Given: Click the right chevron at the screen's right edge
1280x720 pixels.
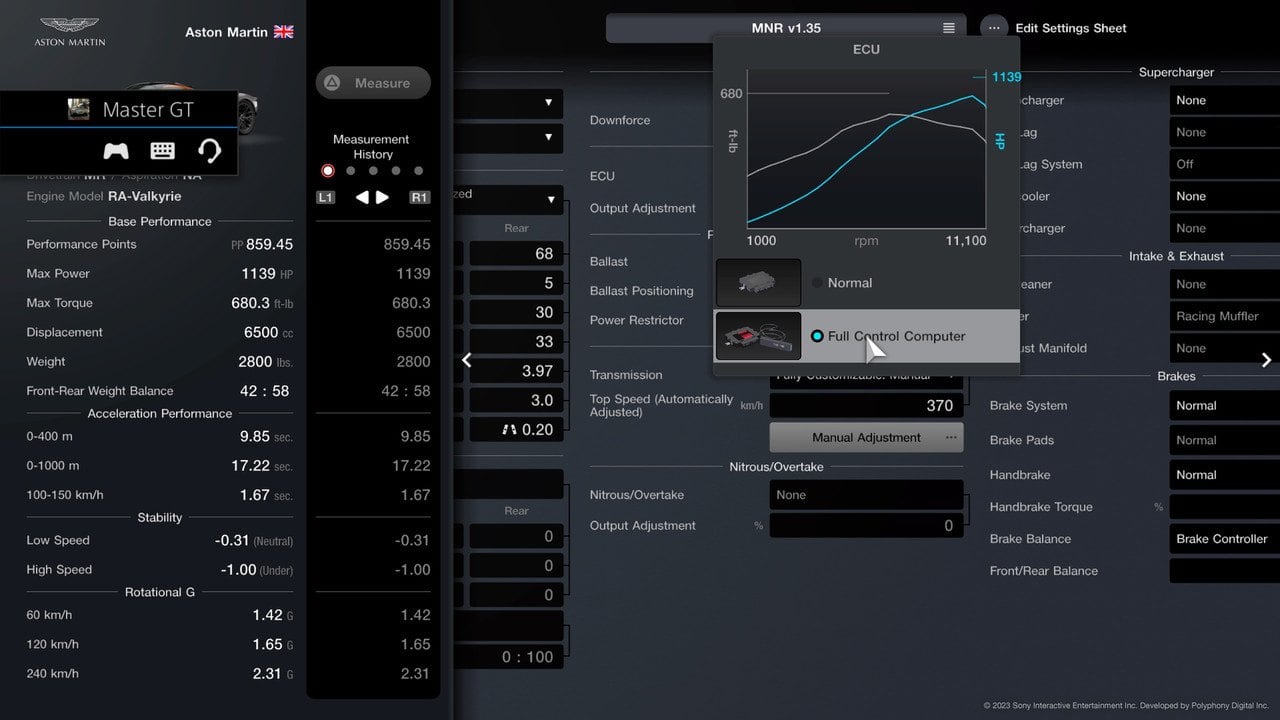Looking at the screenshot, I should (x=1266, y=360).
